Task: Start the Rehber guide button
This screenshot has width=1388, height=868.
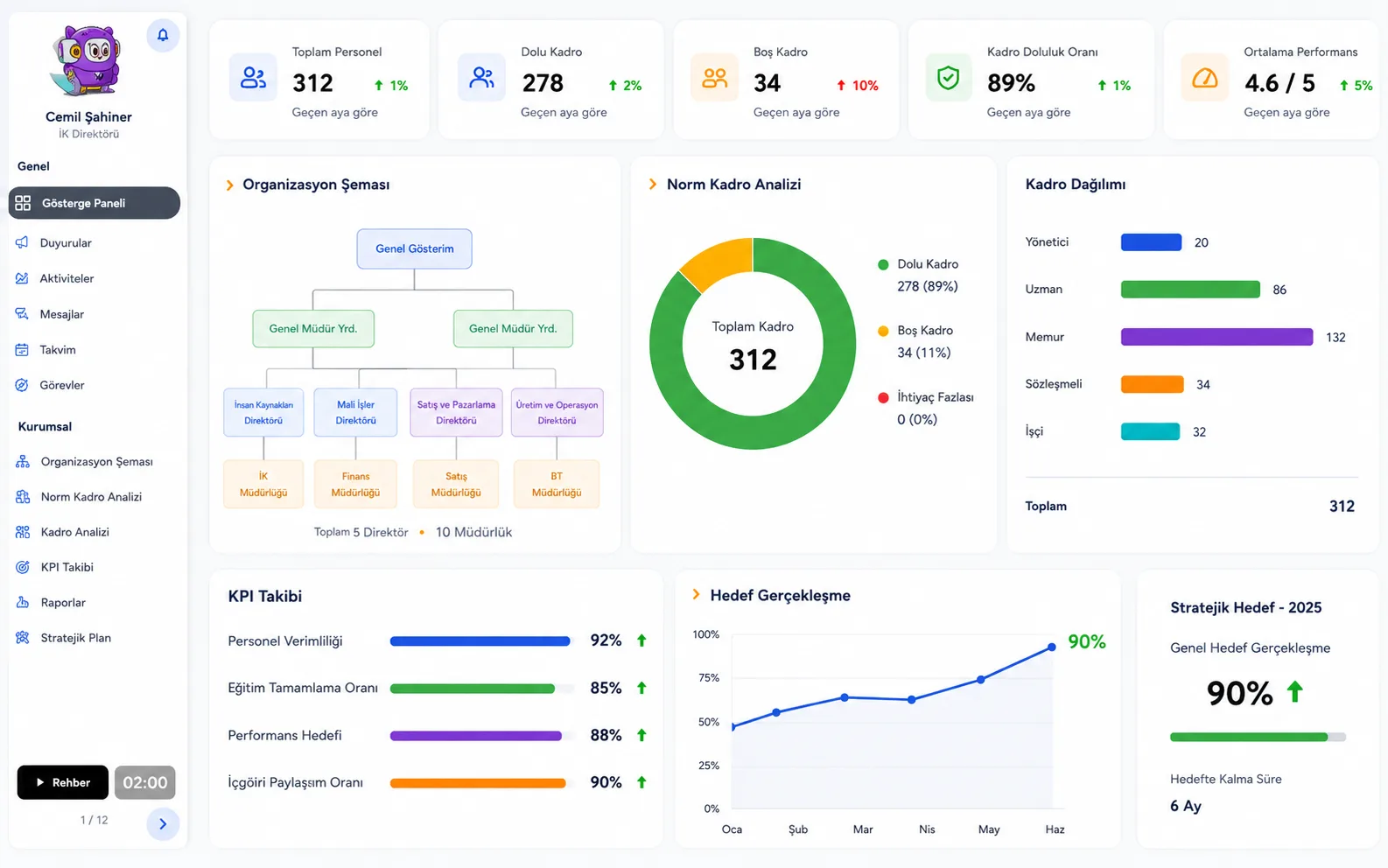Action: 63,782
